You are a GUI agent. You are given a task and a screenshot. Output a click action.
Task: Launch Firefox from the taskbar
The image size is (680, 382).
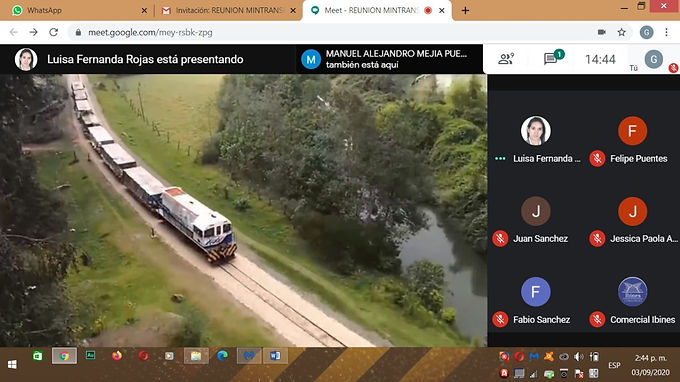[117, 356]
